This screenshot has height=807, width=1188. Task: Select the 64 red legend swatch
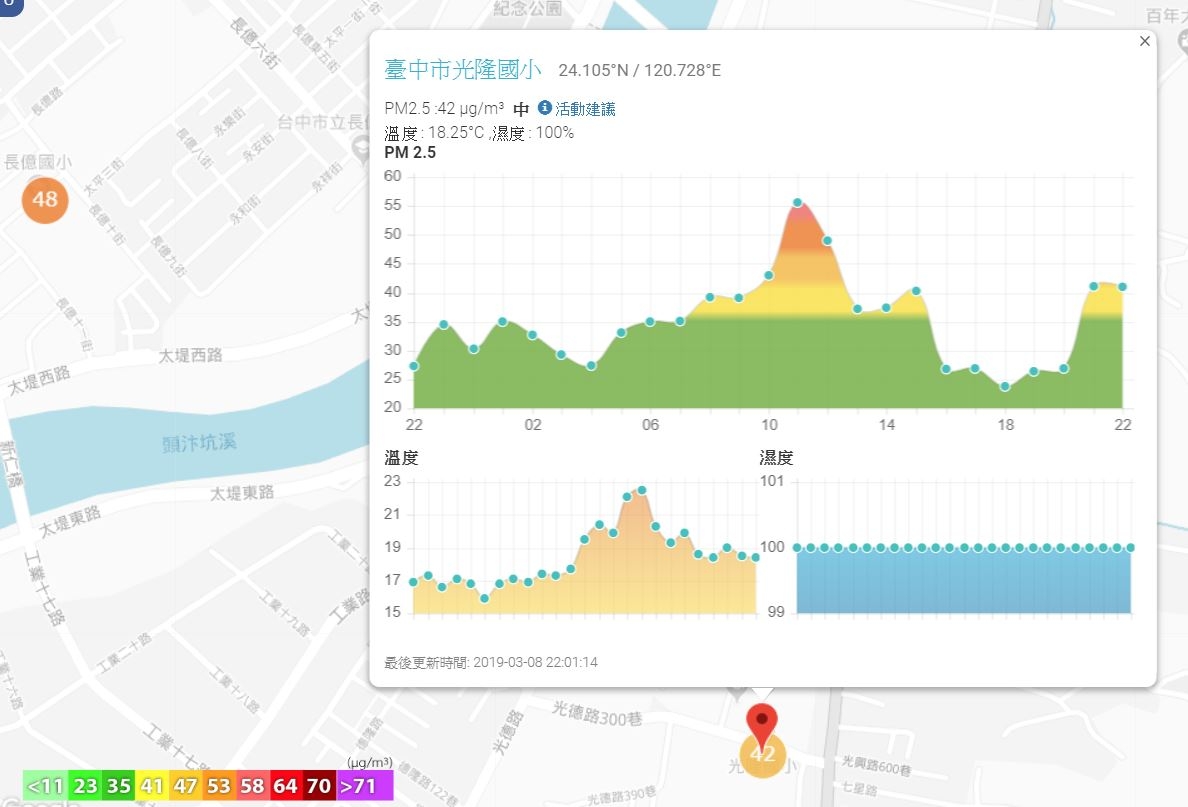(x=285, y=786)
